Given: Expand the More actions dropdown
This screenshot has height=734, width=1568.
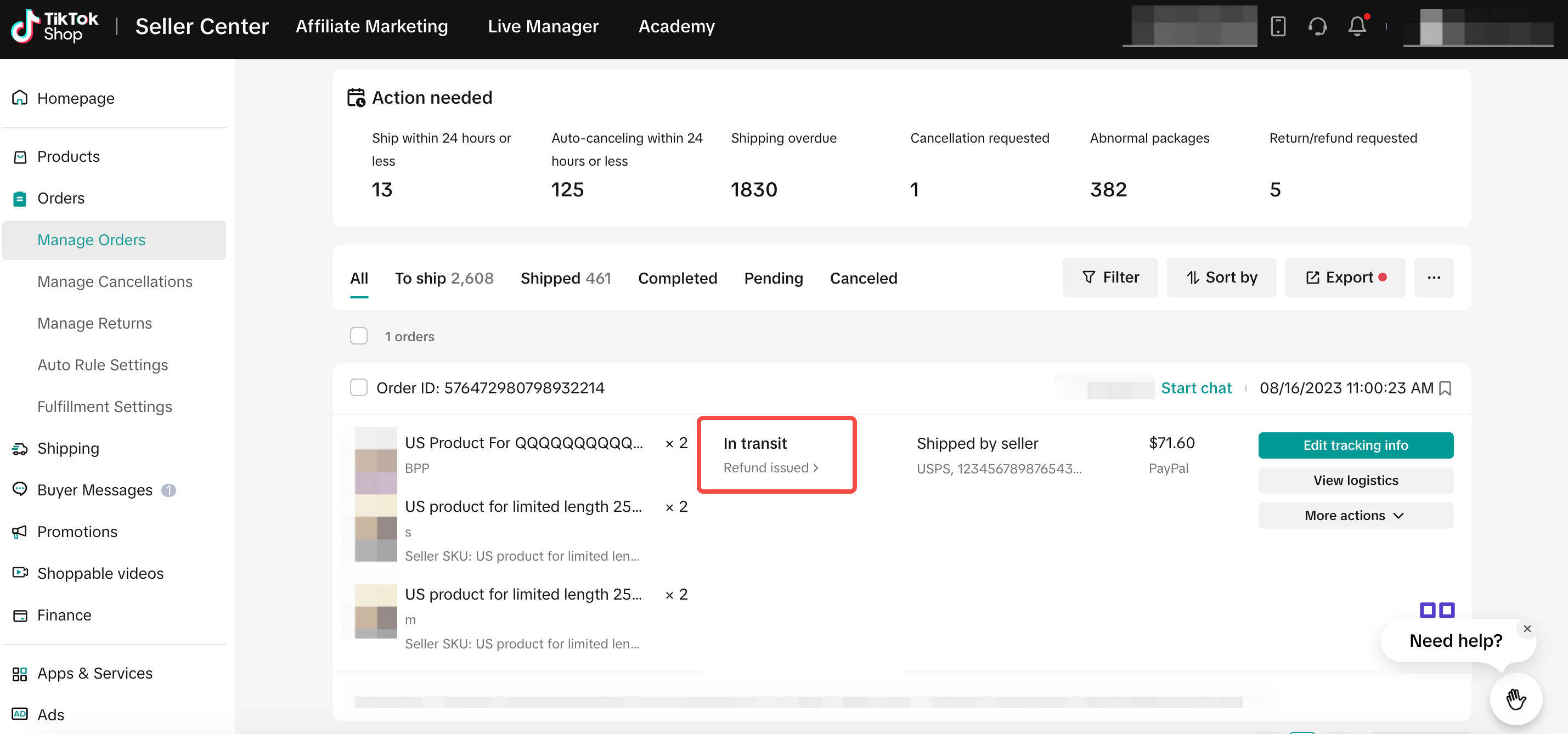Looking at the screenshot, I should point(1355,516).
